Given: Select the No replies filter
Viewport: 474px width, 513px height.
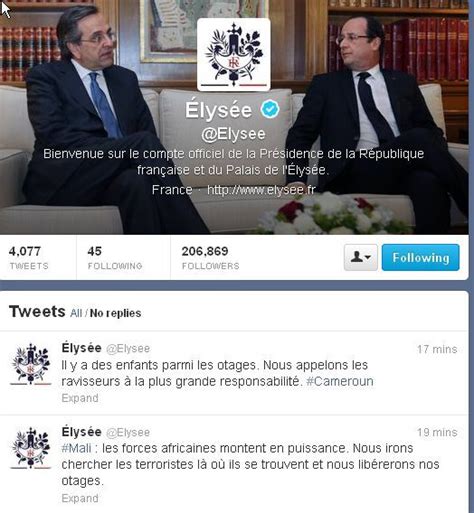Looking at the screenshot, I should 115,313.
